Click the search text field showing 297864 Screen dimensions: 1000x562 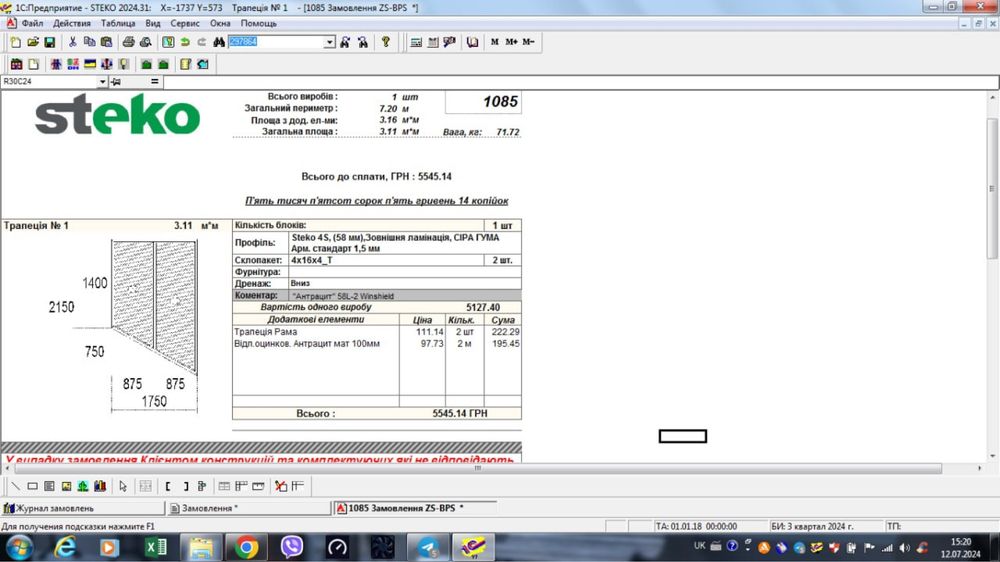[276, 42]
